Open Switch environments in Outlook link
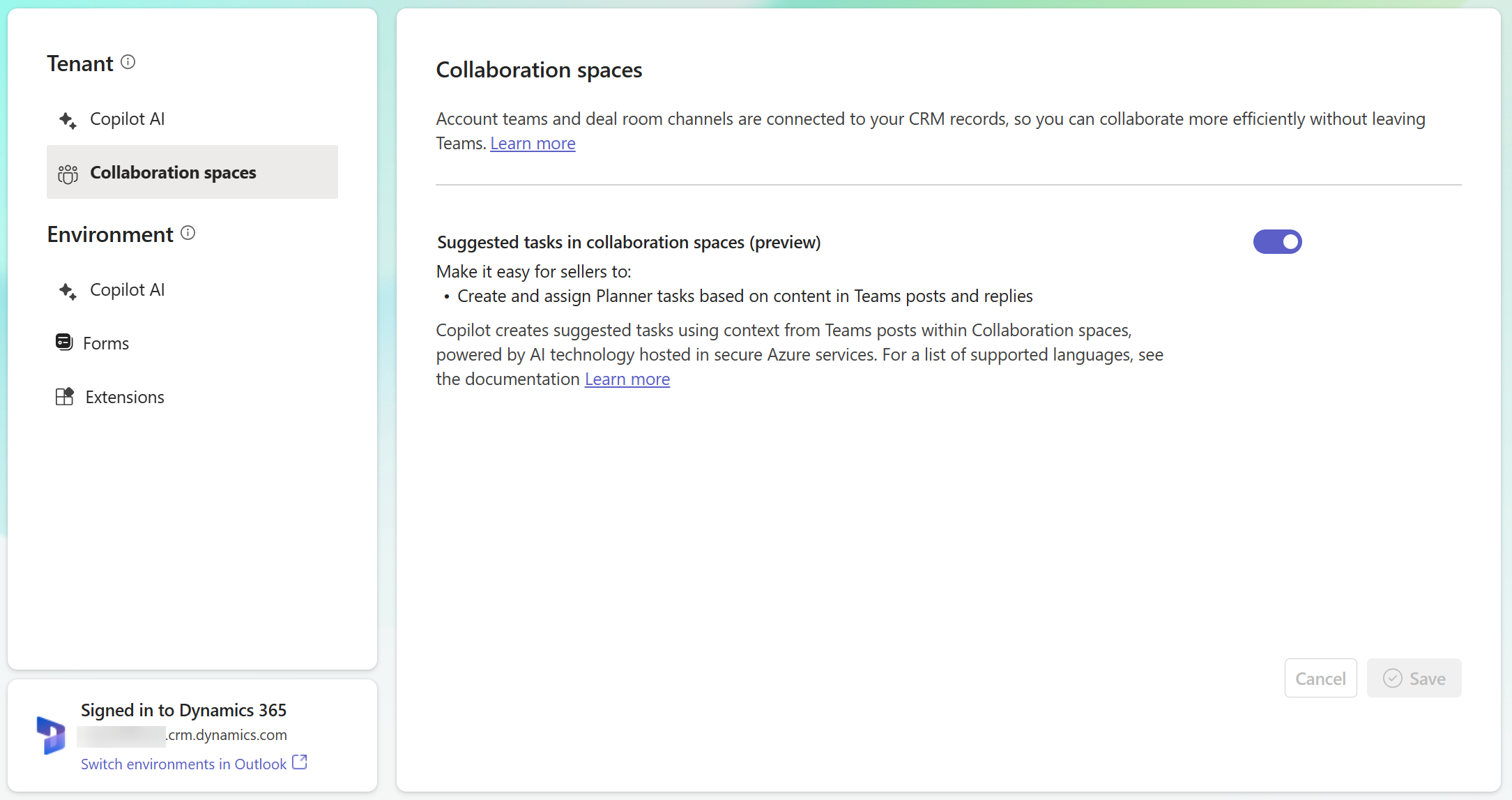Viewport: 1512px width, 800px height. [193, 762]
